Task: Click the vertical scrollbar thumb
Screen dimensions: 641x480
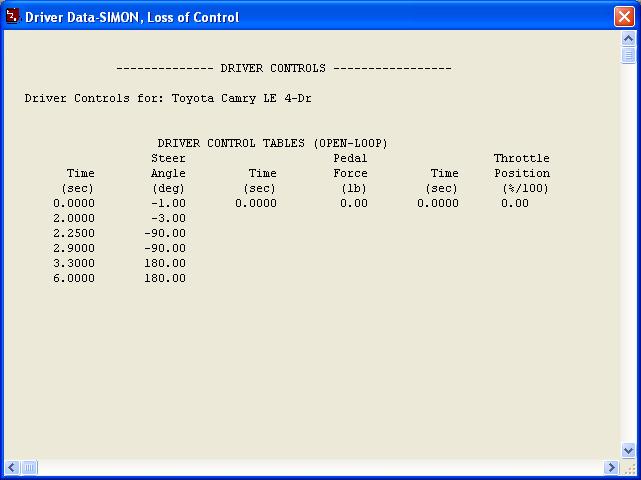Action: (x=628, y=56)
